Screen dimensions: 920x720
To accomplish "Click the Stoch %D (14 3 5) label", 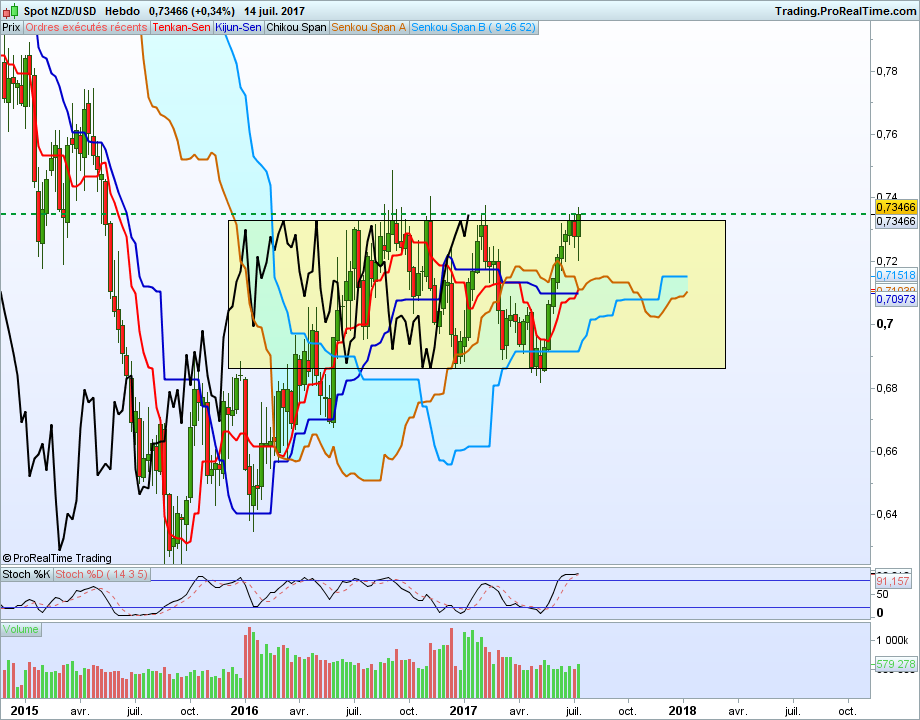I will point(102,574).
